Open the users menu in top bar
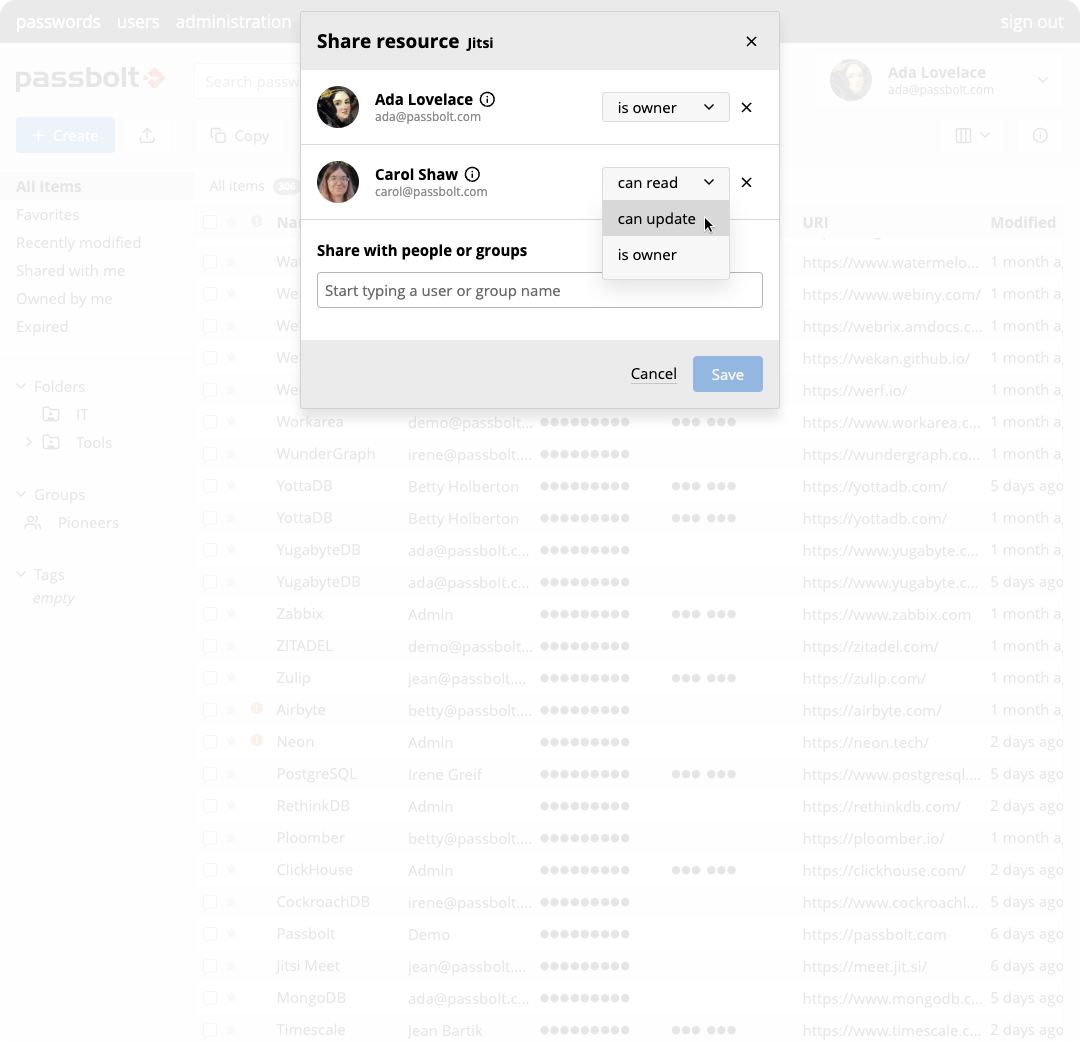 [x=138, y=21]
